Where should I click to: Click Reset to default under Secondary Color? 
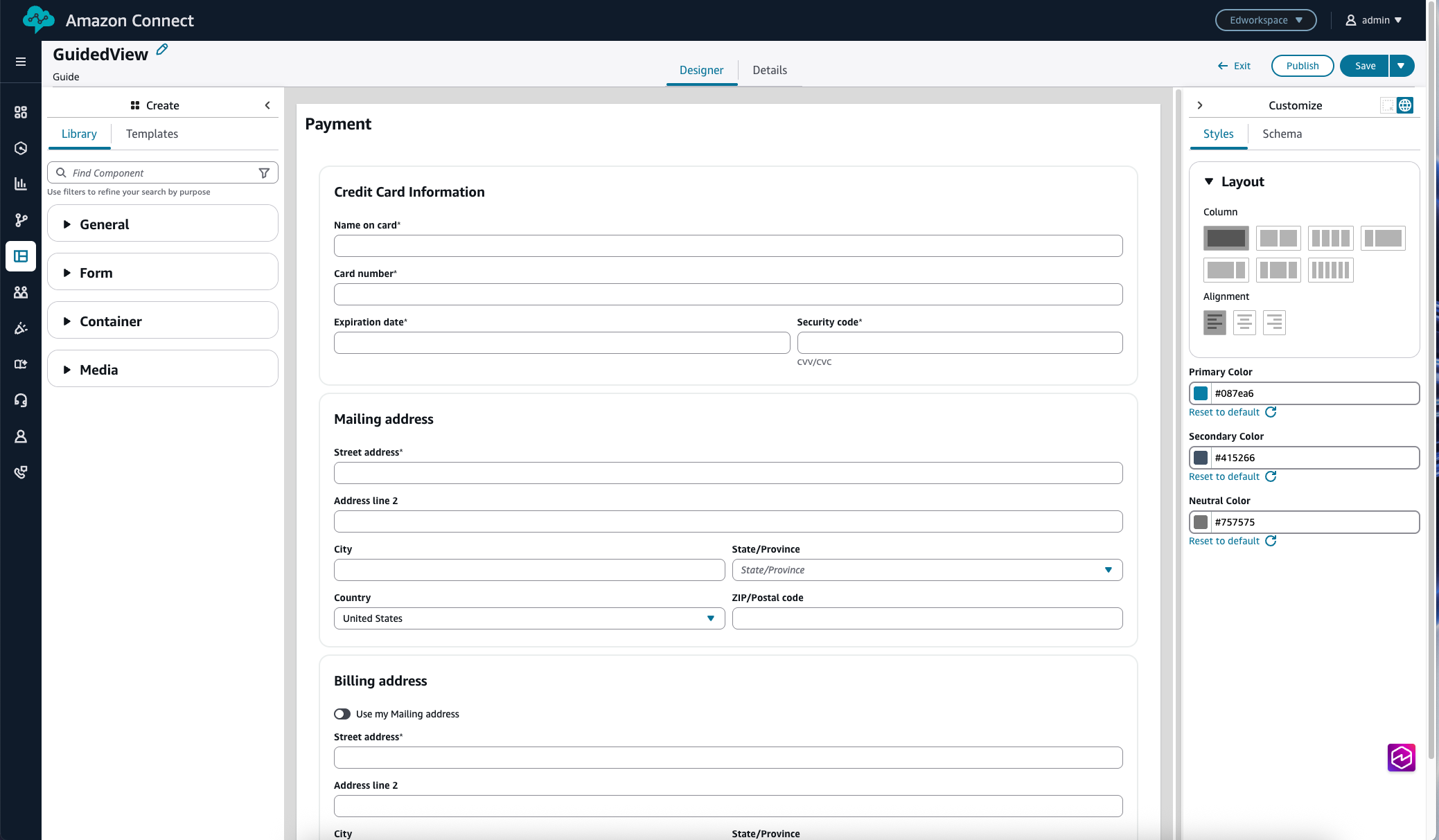[1224, 476]
